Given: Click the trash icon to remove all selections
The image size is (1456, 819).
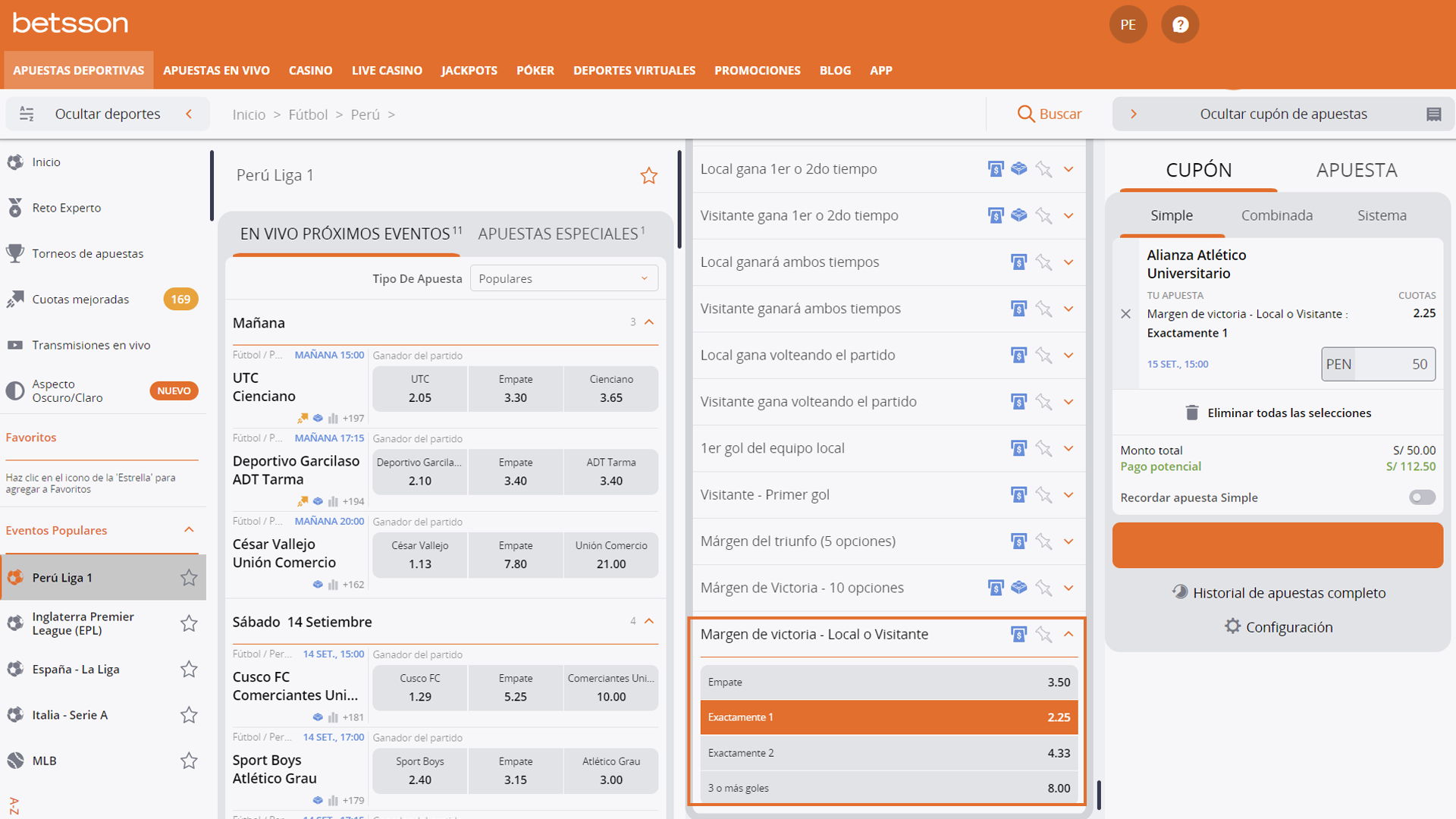Looking at the screenshot, I should (x=1192, y=413).
